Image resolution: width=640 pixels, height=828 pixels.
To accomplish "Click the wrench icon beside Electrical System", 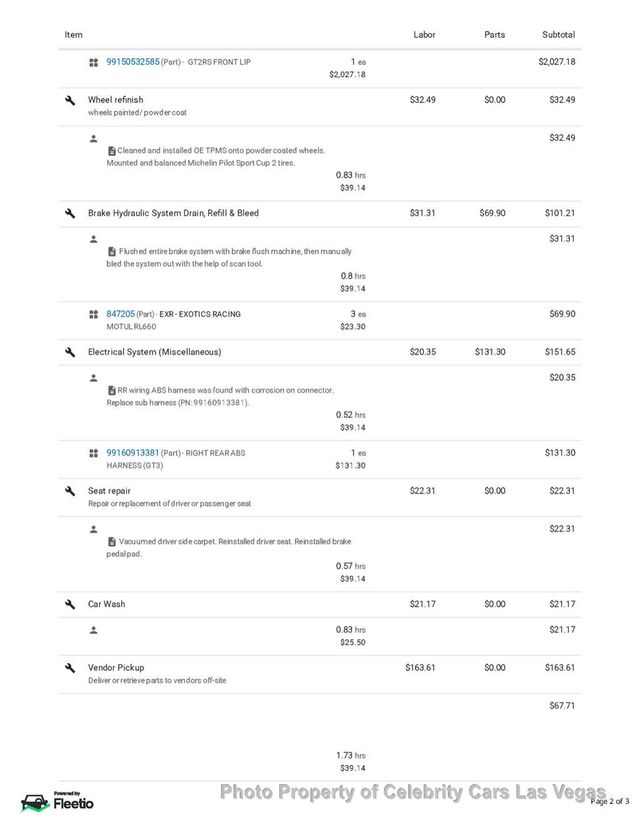I will (70, 352).
